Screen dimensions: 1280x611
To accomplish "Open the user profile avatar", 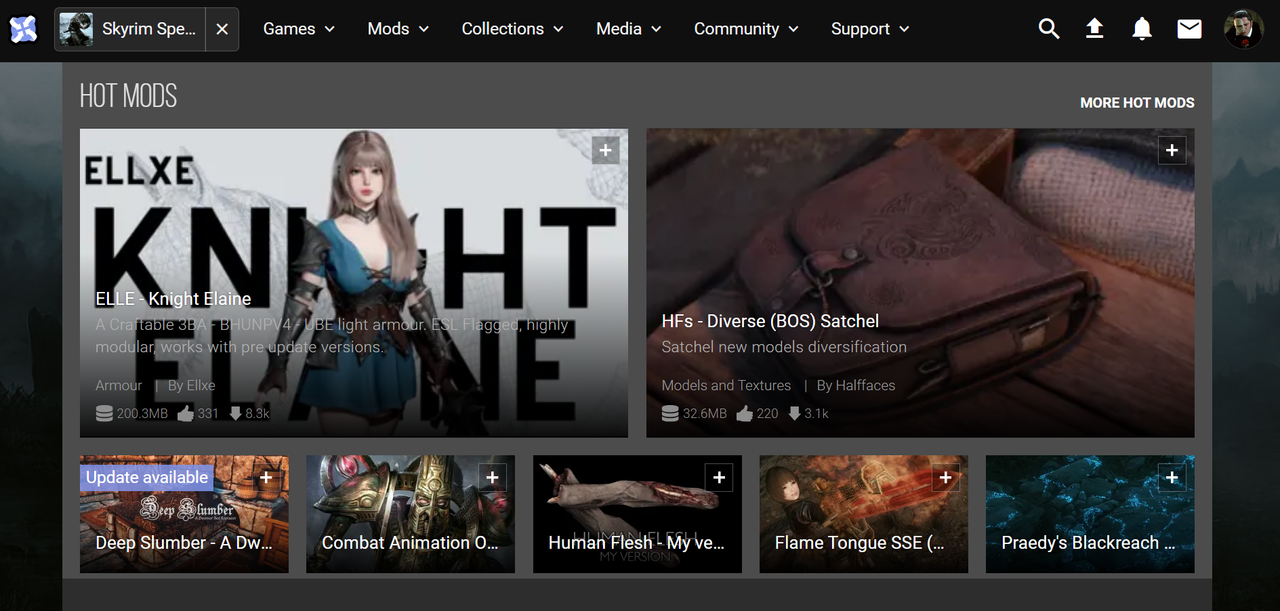I will [x=1244, y=29].
